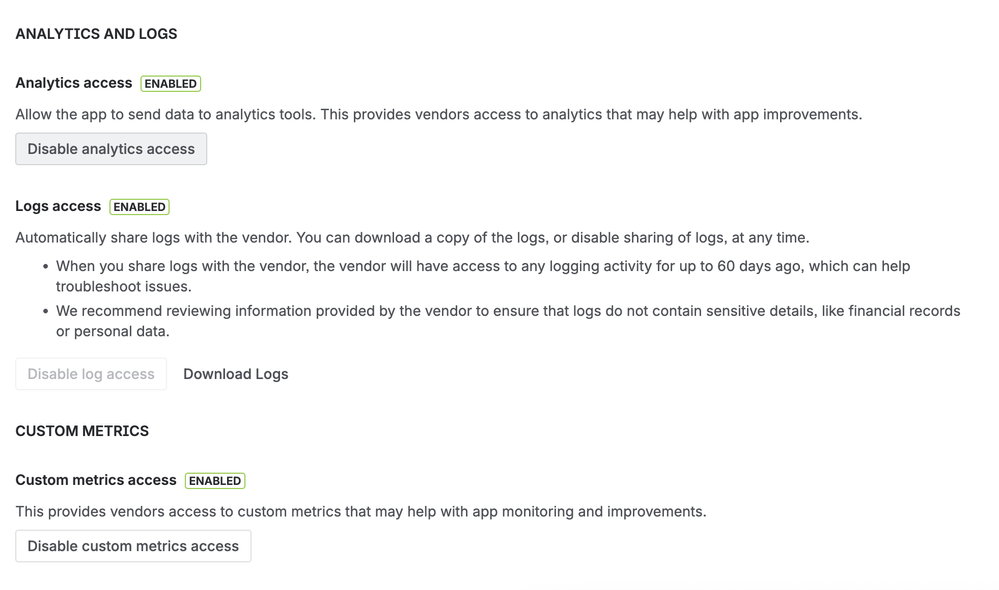Viewport: 999px width, 590px height.
Task: Click the ENABLED badge beside Custom metrics access
Action: click(x=215, y=481)
